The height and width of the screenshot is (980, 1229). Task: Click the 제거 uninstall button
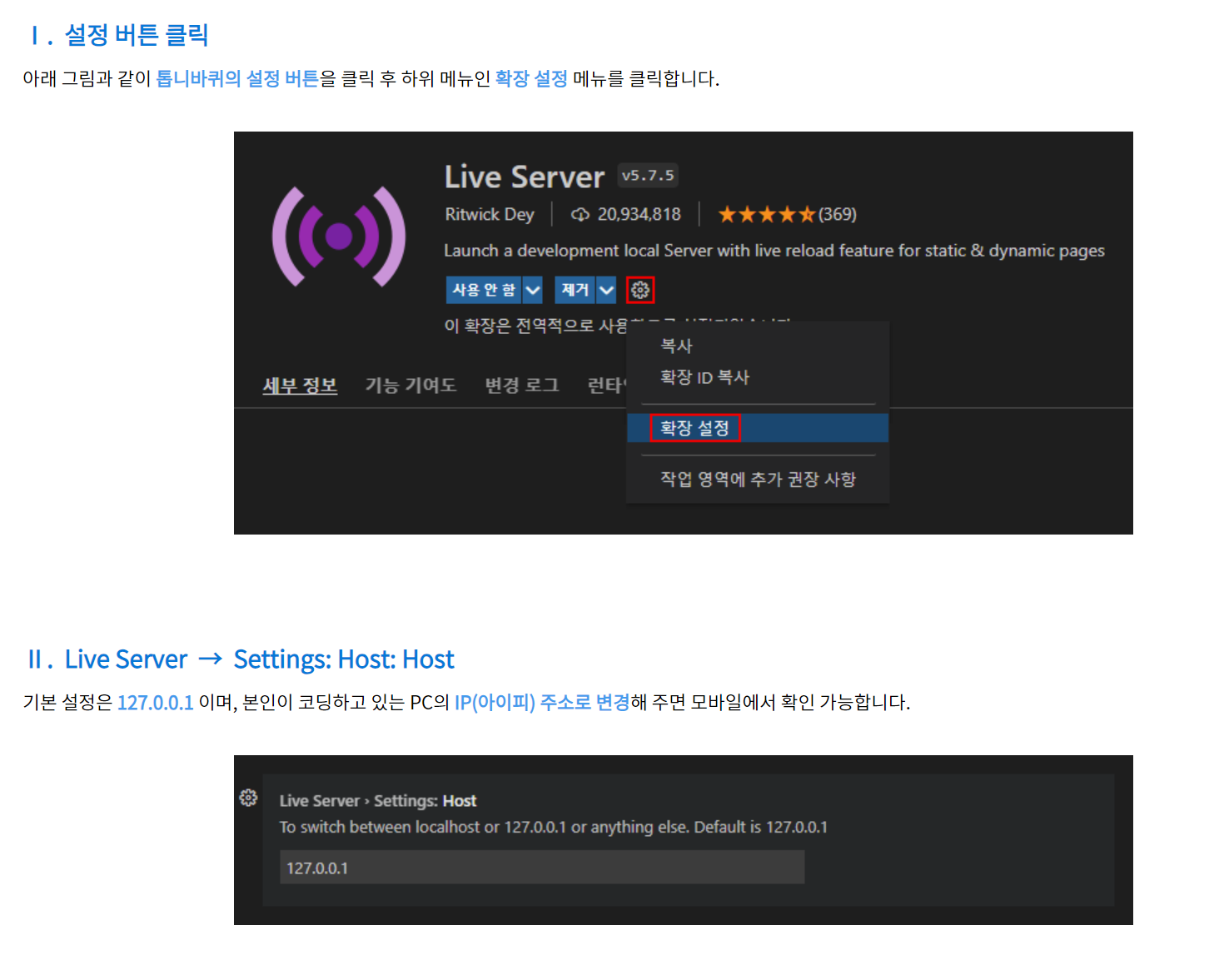[x=575, y=290]
